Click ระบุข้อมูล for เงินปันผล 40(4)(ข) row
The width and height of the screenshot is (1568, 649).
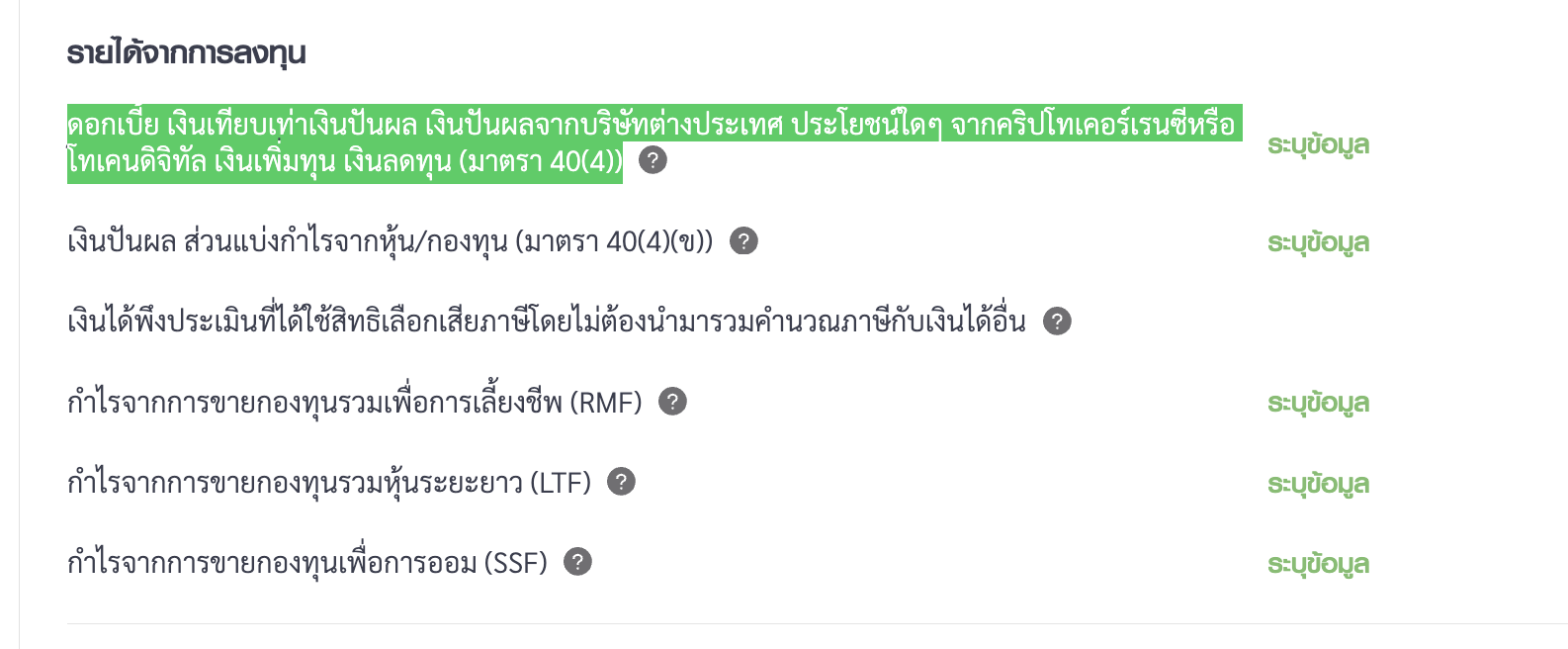click(x=1318, y=242)
